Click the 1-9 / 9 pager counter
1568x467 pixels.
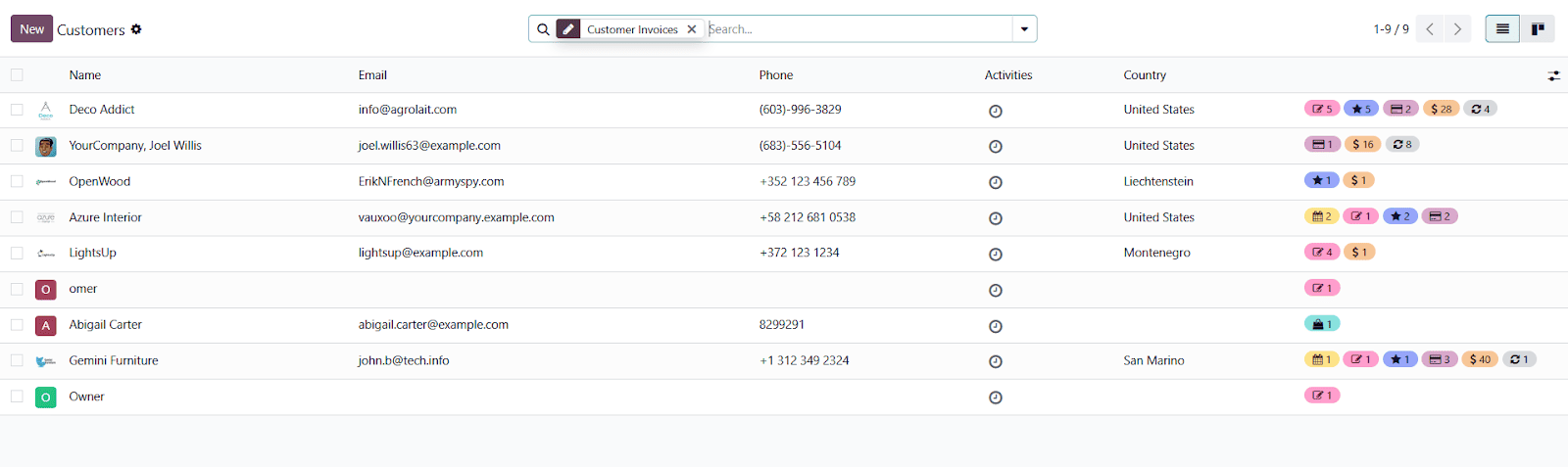click(x=1391, y=29)
